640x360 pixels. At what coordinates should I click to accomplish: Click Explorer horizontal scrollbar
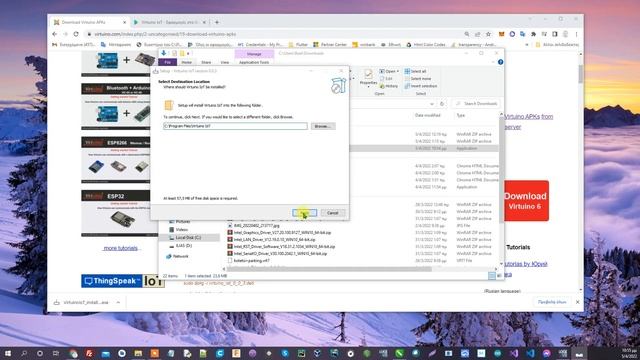329,269
